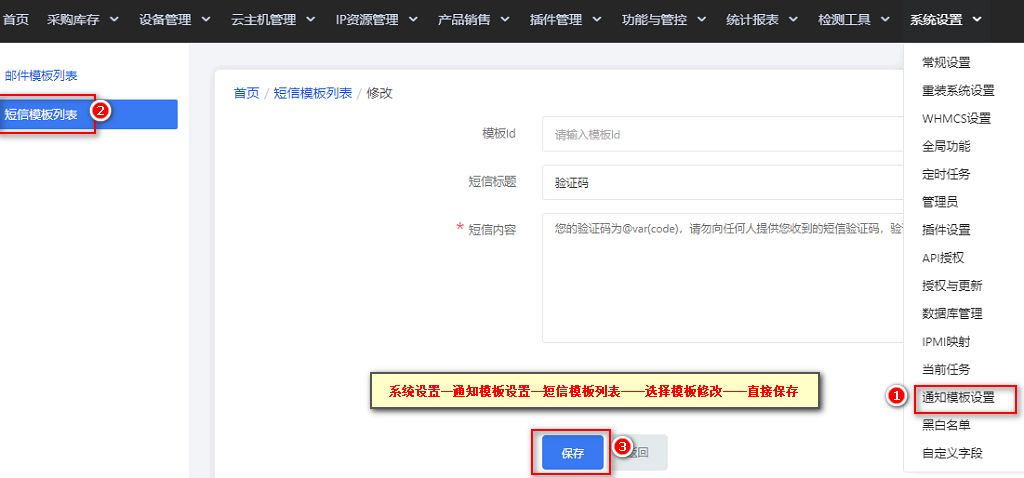Expand the 采购库存 menu
Image resolution: width=1024 pixels, height=478 pixels.
[x=82, y=20]
